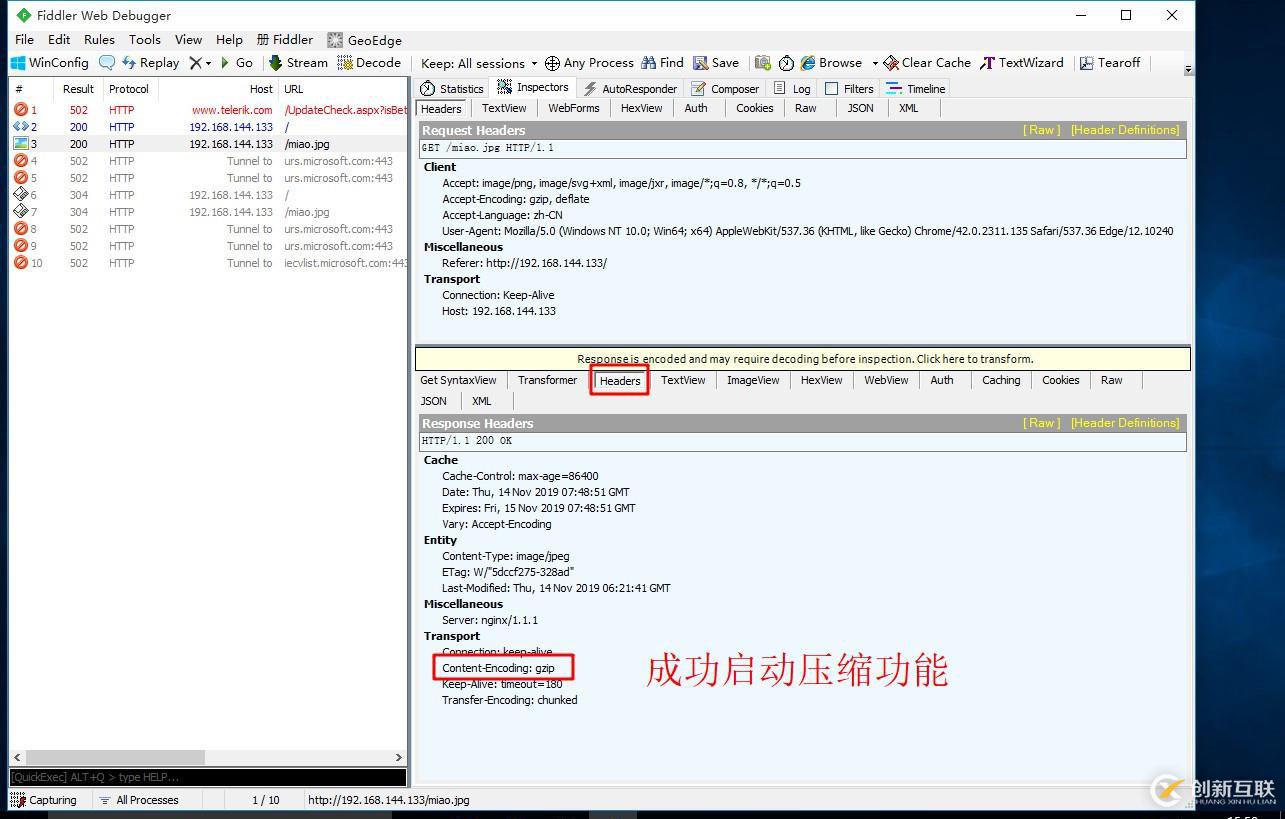The width and height of the screenshot is (1285, 819).
Task: Select the Content-Encoding: gzip header
Action: pyautogui.click(x=498, y=668)
